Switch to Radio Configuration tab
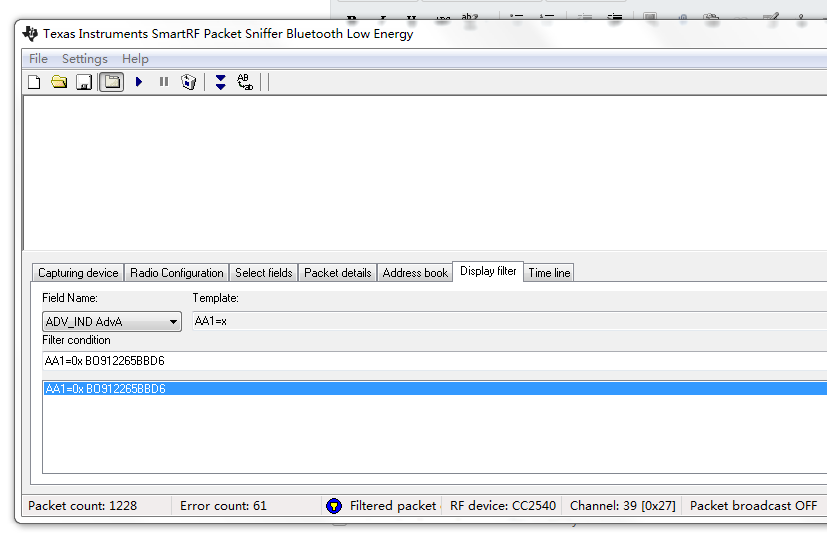The width and height of the screenshot is (827, 533). [x=177, y=273]
